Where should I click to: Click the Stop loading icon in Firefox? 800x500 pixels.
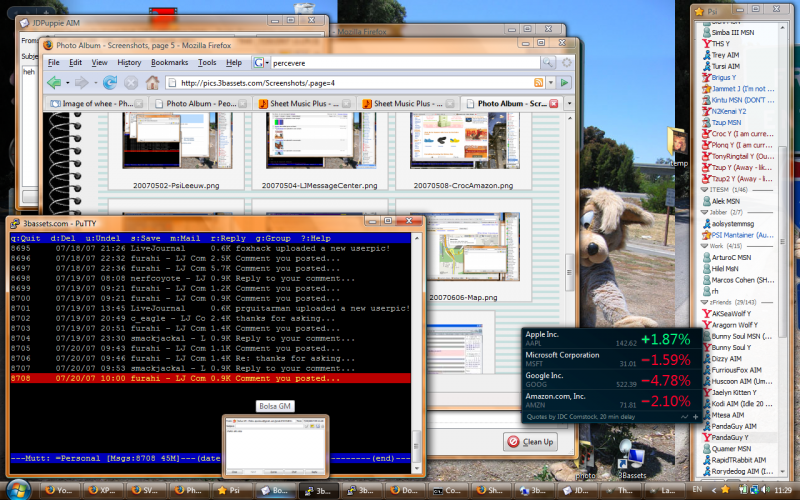tap(131, 82)
